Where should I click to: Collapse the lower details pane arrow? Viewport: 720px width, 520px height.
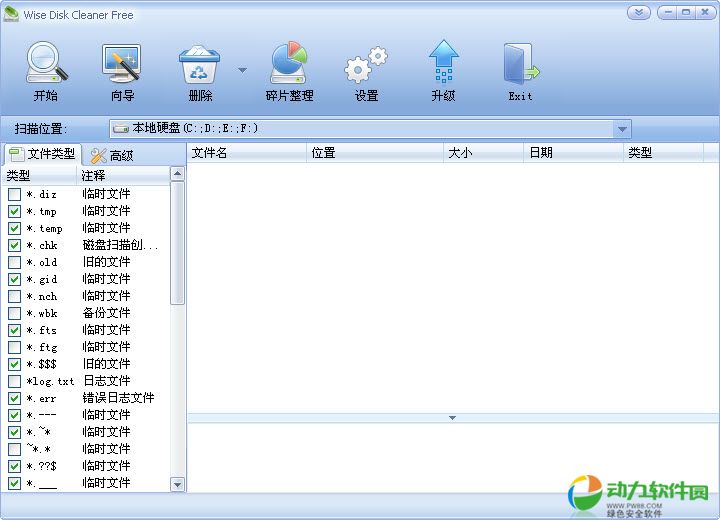(x=452, y=417)
